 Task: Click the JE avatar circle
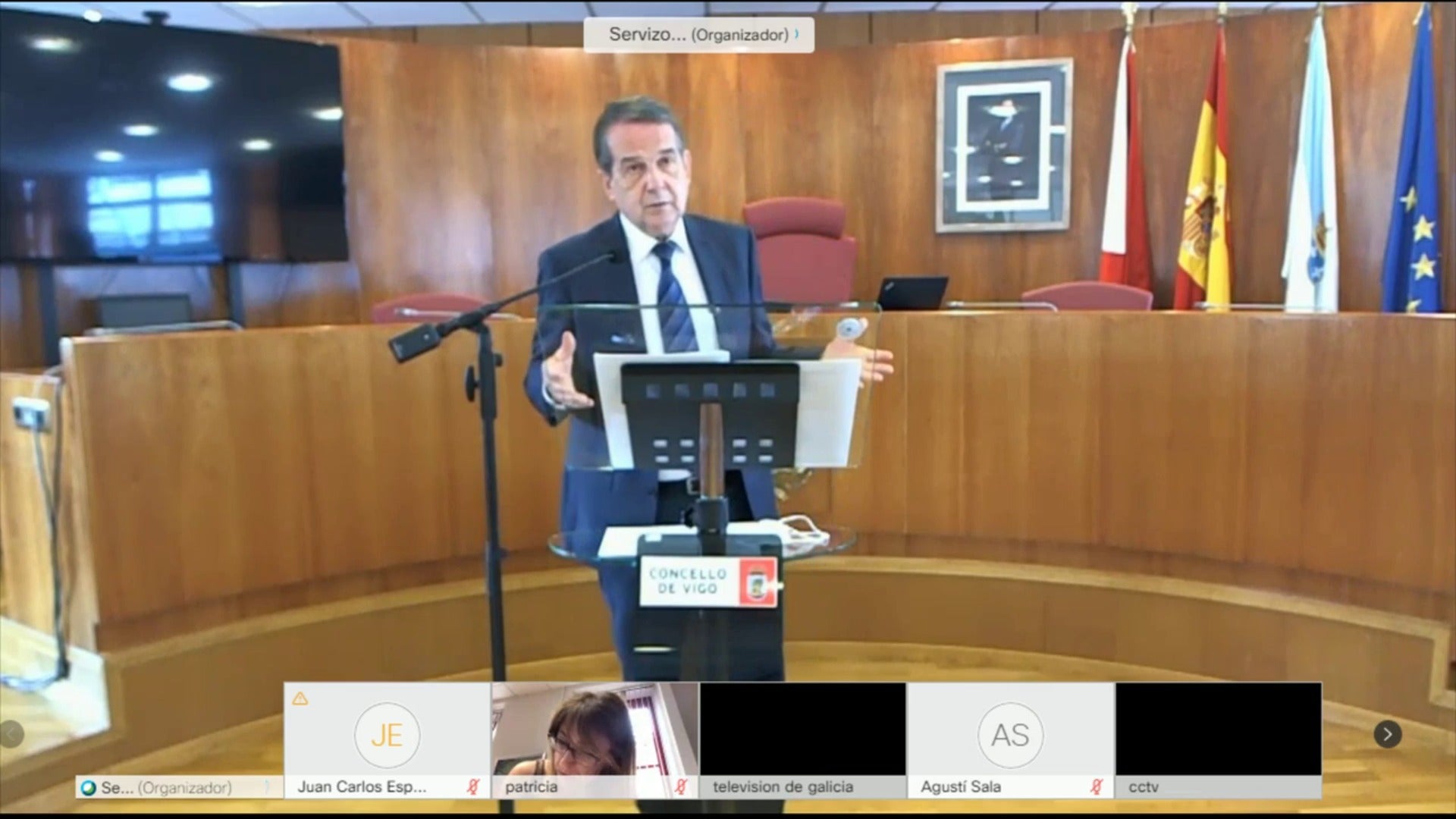pyautogui.click(x=387, y=735)
